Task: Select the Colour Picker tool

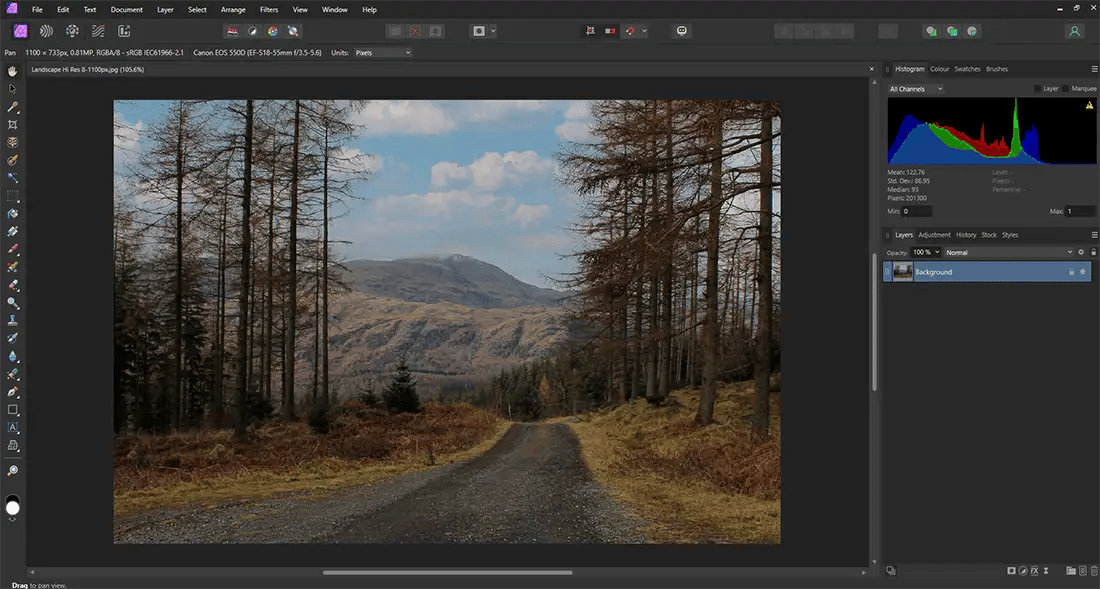Action: tap(13, 107)
